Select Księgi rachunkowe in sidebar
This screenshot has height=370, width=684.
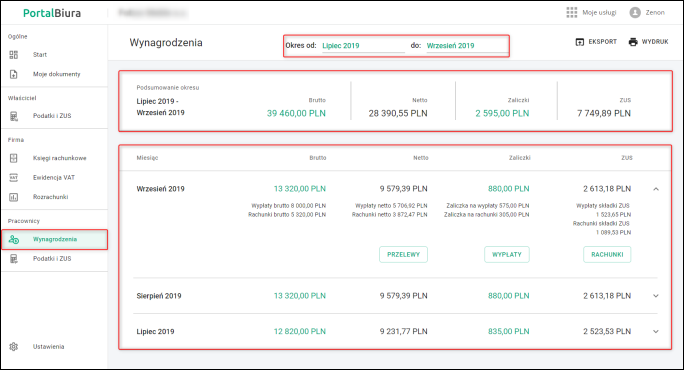(x=60, y=158)
